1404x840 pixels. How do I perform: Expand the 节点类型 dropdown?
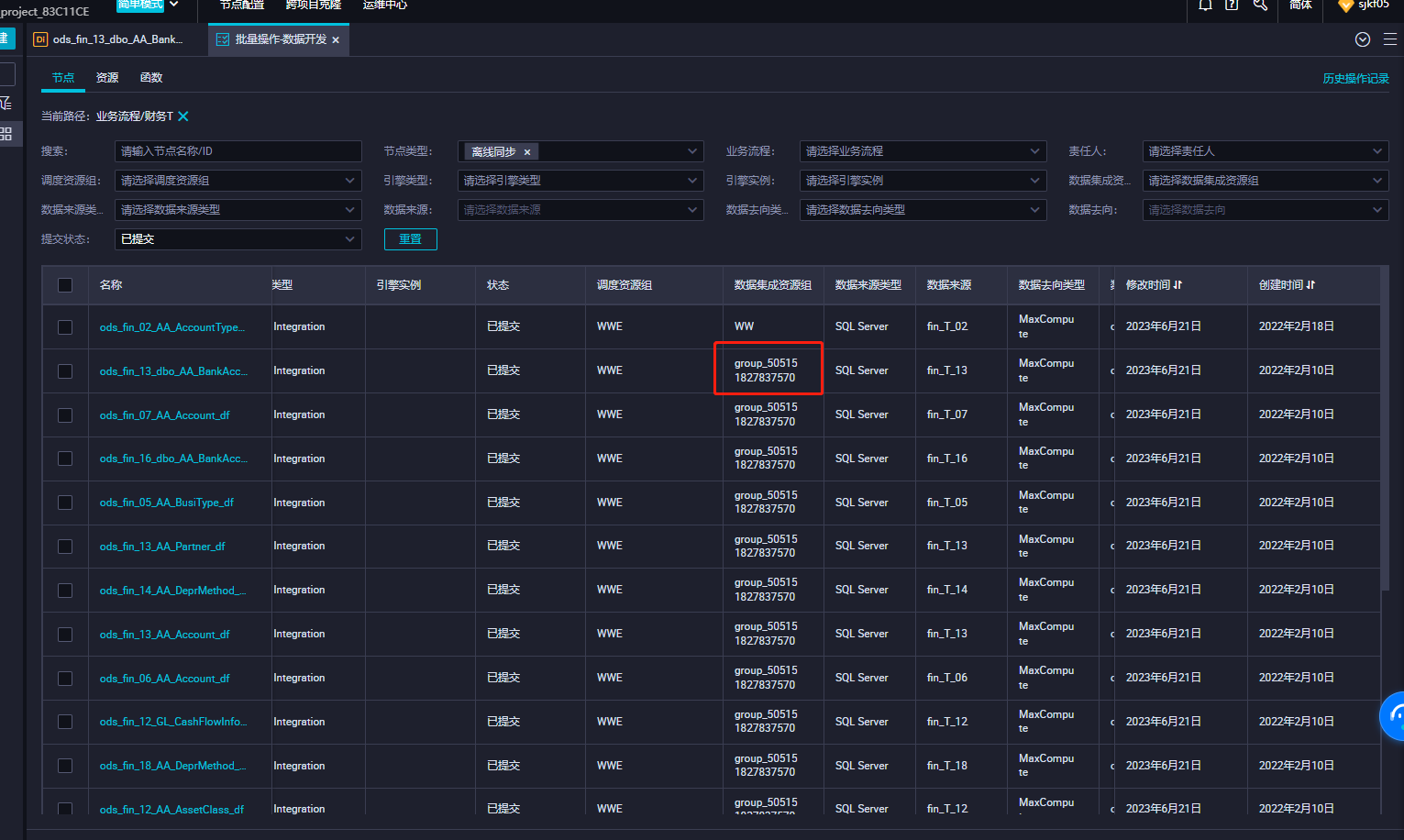click(692, 151)
